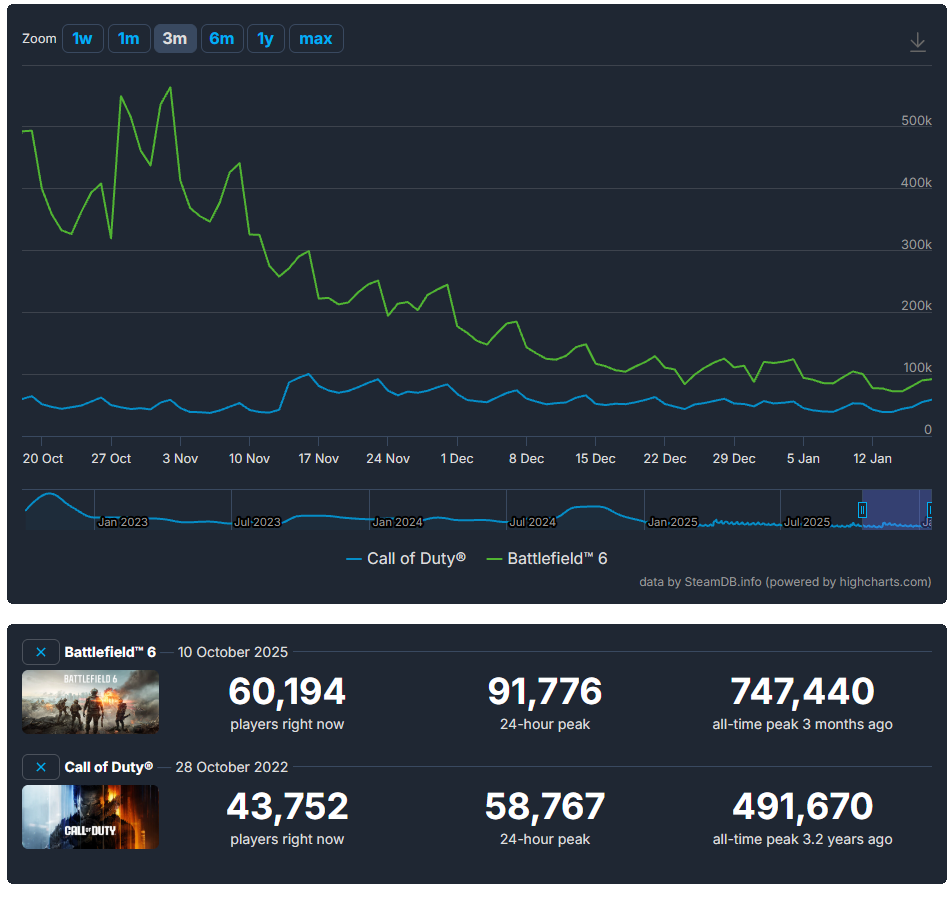The width and height of the screenshot is (950, 899).
Task: Switch zoom to 6m
Action: 222,39
